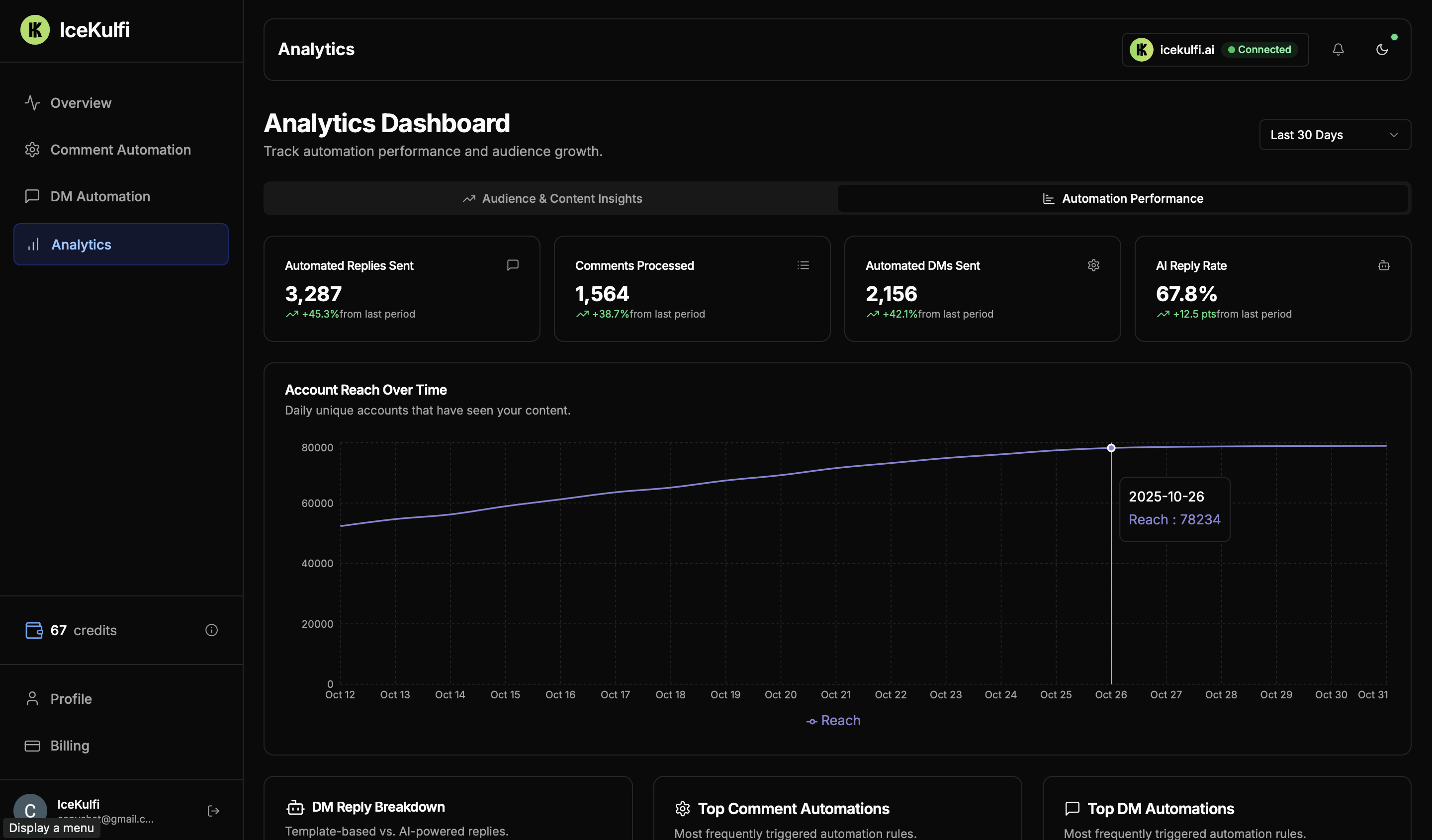Select the Automation Performance tab
The width and height of the screenshot is (1432, 840).
click(1123, 198)
